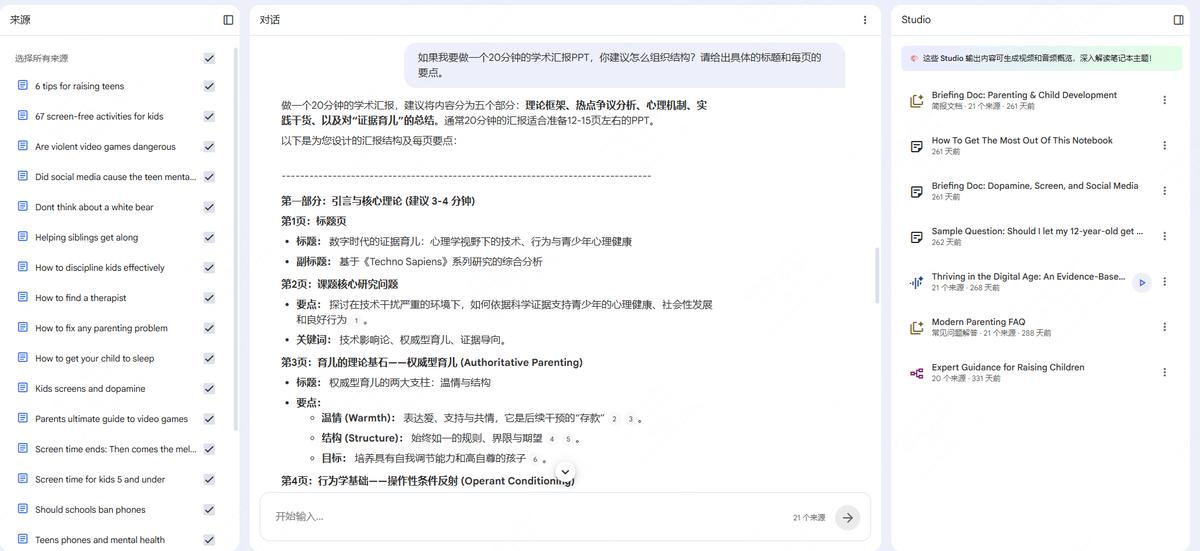The height and width of the screenshot is (551, 1200).
Task: Click the note icon for 'Dopamine, Screen, and Social Media'
Action: [916, 191]
